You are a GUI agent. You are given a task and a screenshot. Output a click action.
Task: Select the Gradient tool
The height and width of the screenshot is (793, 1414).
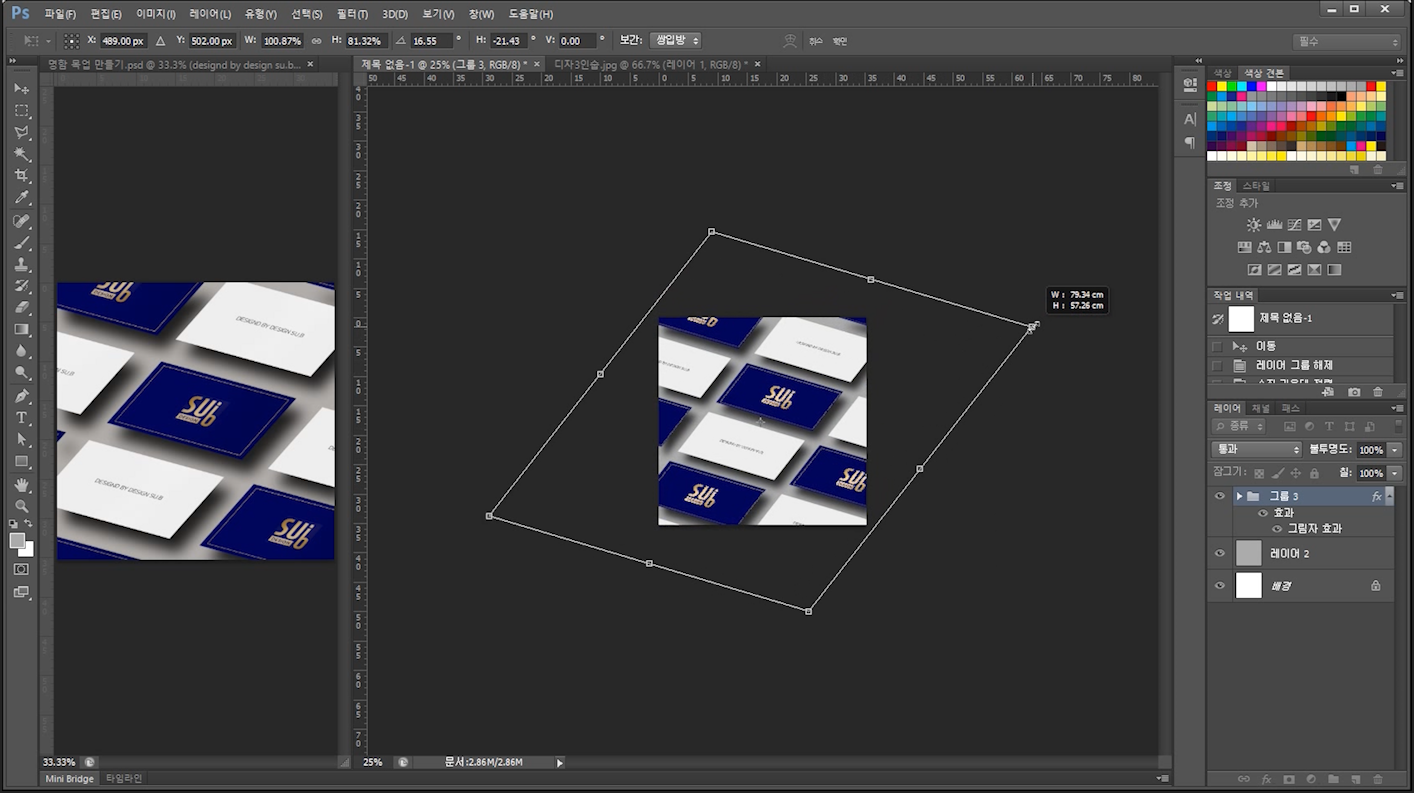pyautogui.click(x=22, y=330)
